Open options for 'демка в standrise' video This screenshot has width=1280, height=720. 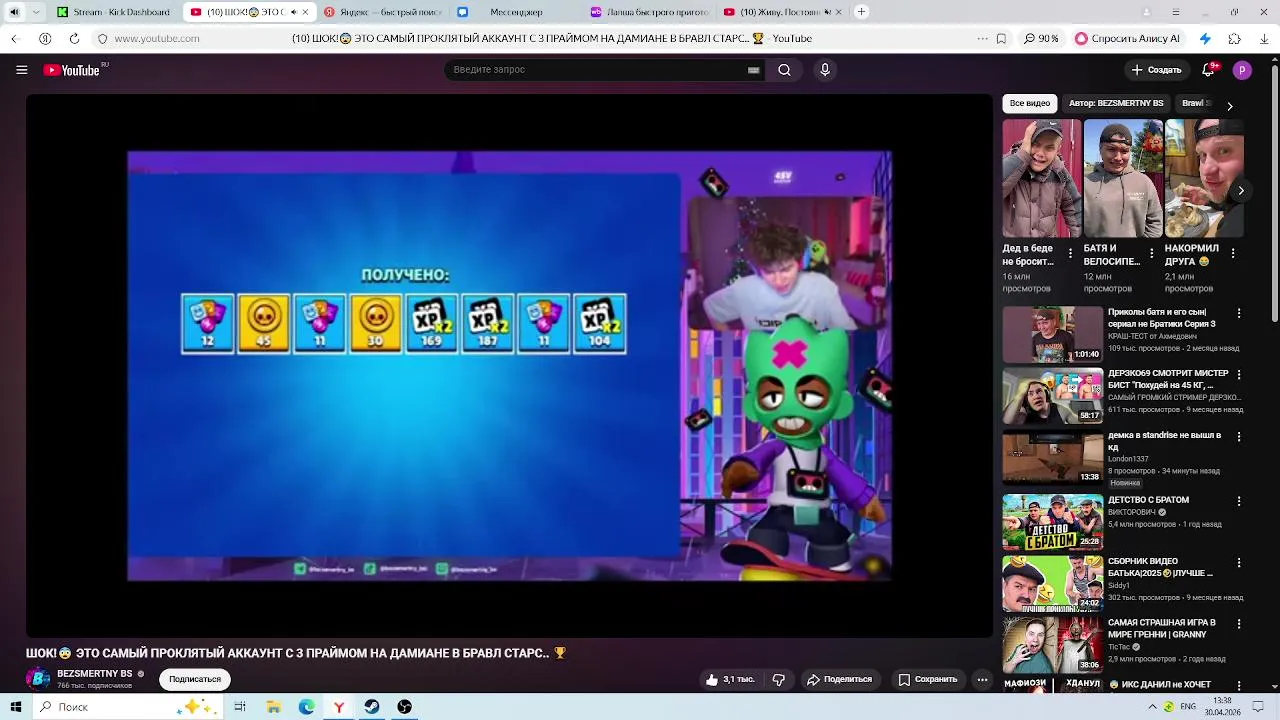[x=1239, y=438]
